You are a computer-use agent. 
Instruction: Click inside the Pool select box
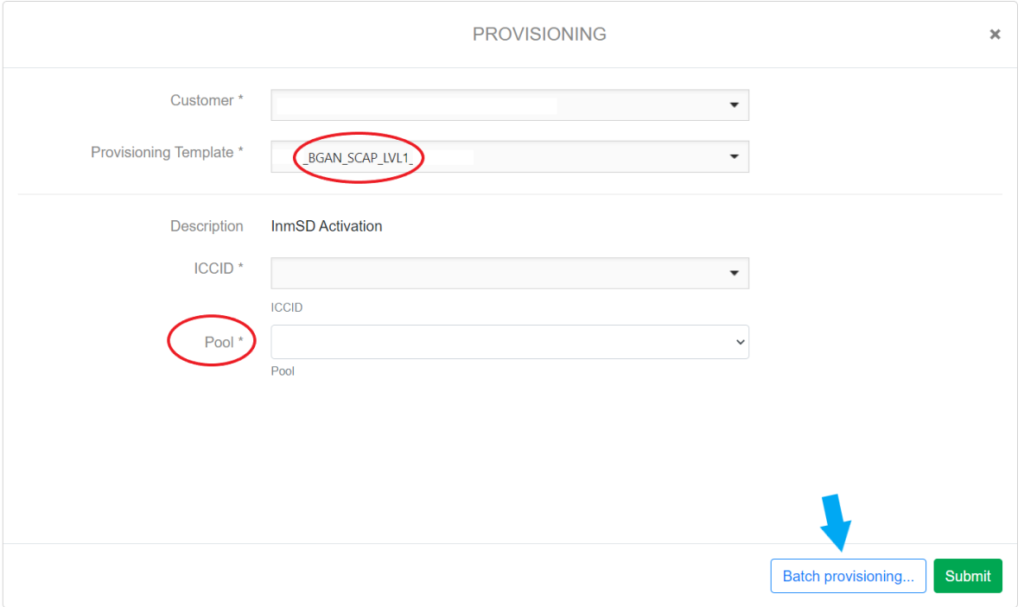500,342
